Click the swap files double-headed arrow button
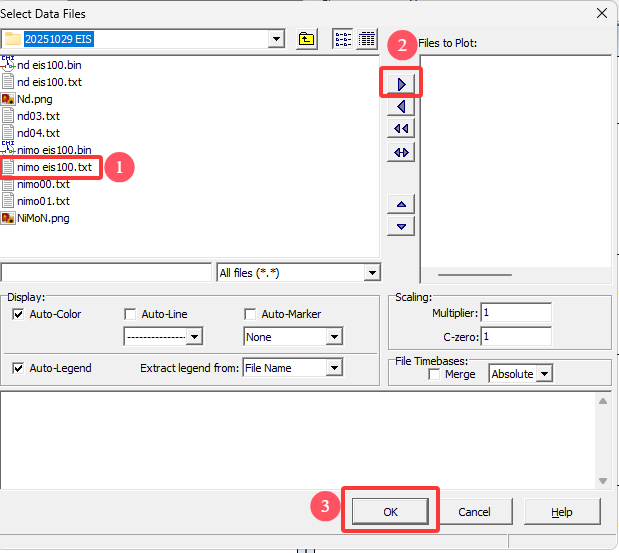 click(x=401, y=152)
